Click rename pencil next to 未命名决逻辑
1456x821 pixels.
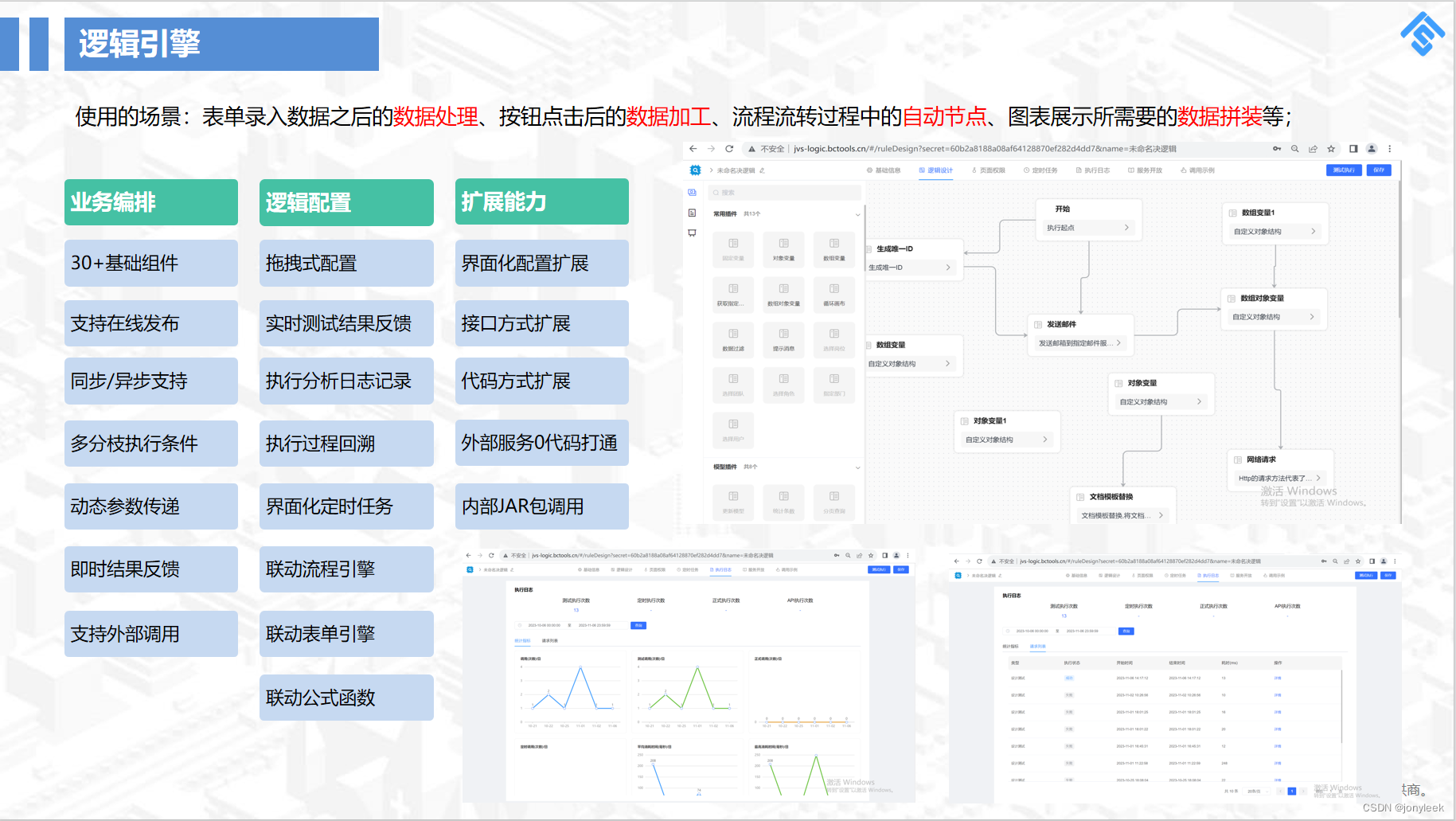[x=762, y=170]
